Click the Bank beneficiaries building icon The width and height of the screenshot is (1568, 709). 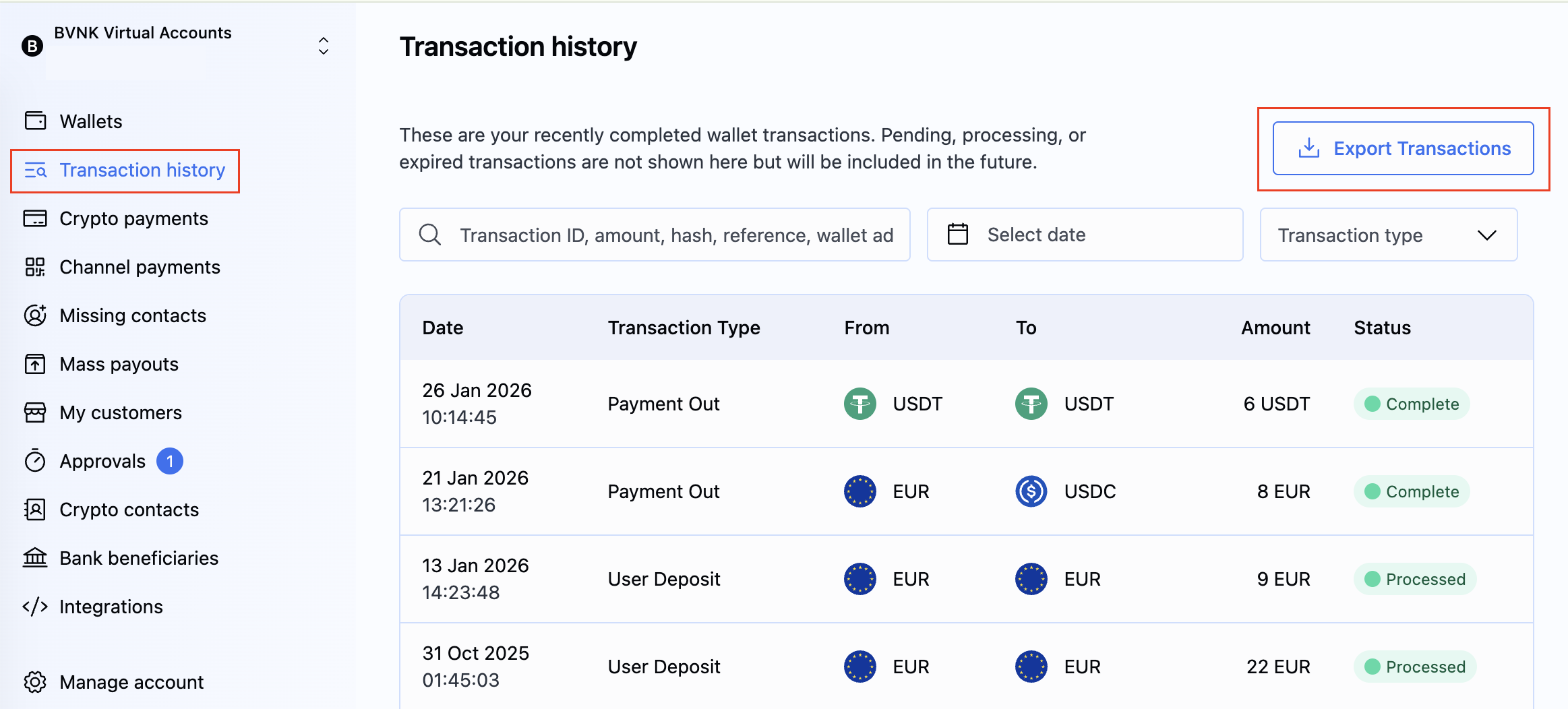point(35,558)
